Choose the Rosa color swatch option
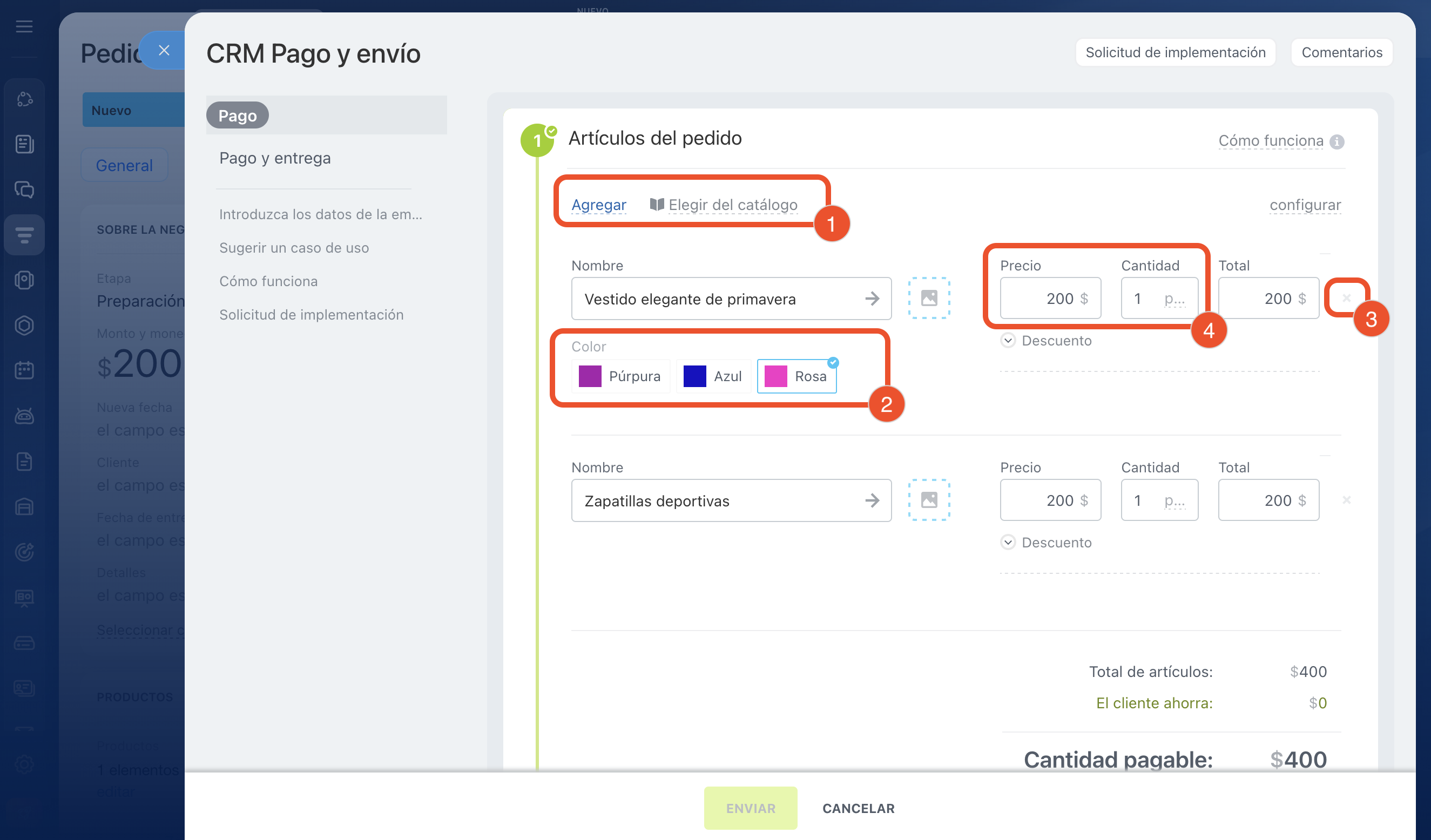Viewport: 1431px width, 840px height. point(796,376)
